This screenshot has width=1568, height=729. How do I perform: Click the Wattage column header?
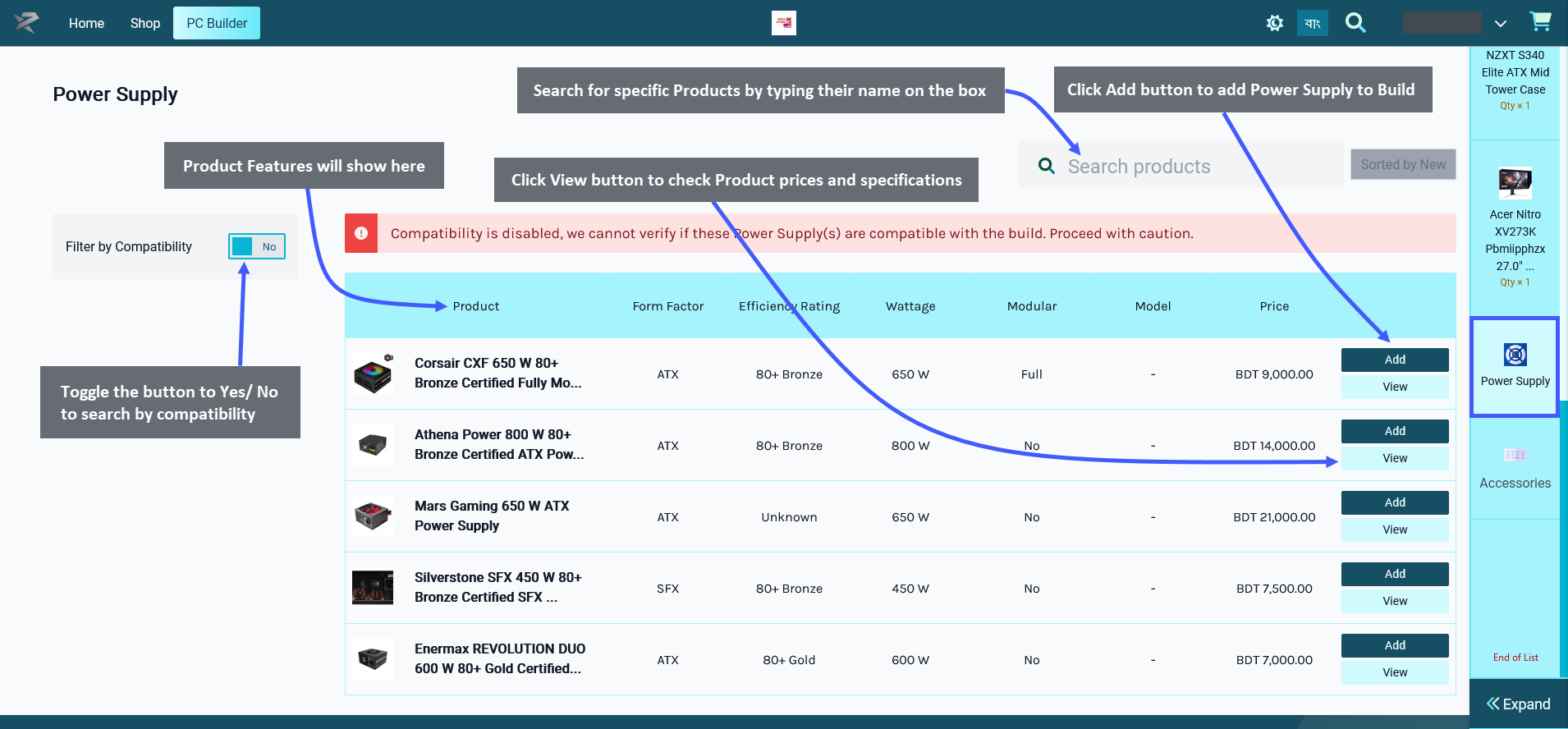point(910,306)
